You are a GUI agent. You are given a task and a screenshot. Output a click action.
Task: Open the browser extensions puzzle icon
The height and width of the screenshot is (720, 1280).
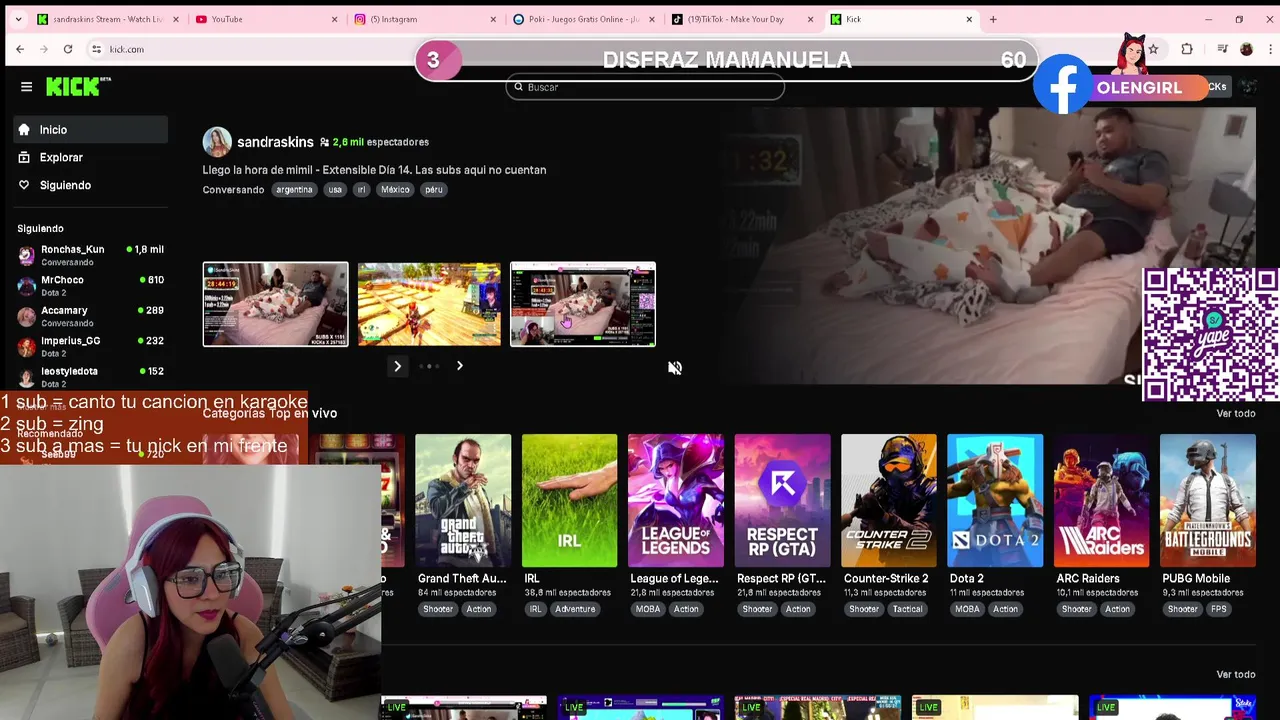(x=1187, y=49)
